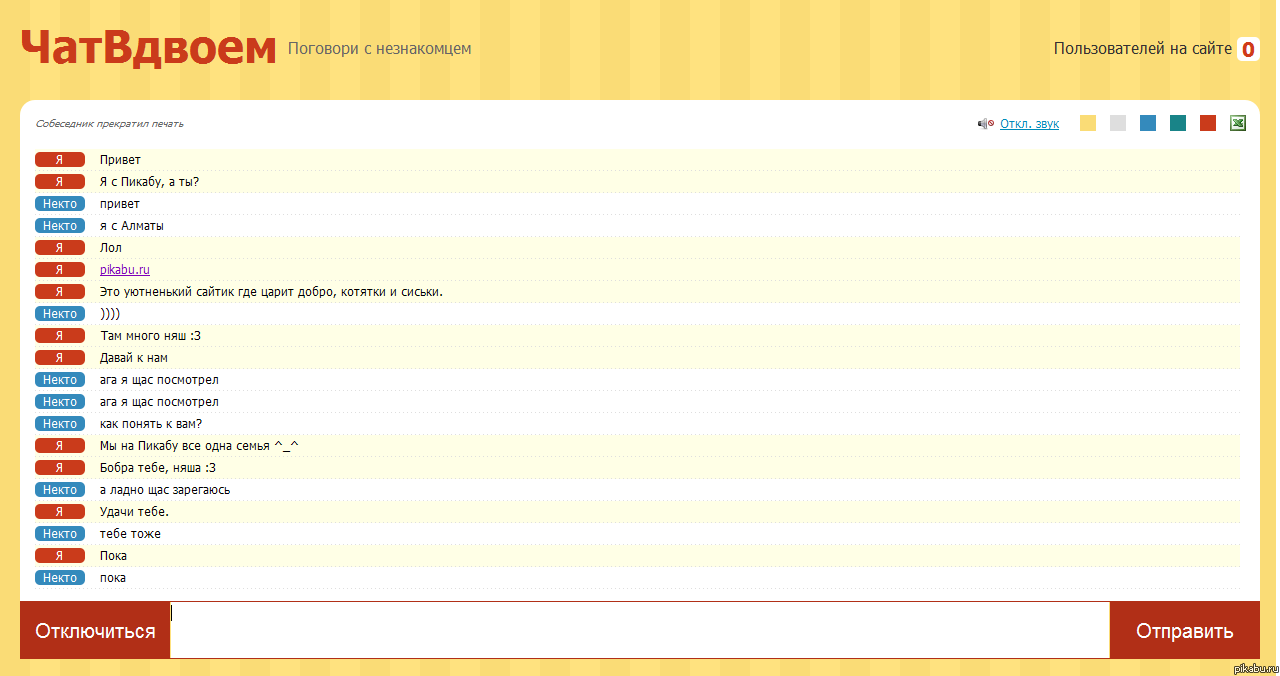Click the Некто label beside 'я с Алматы'
Screen dimensions: 1280x676
(x=60, y=226)
